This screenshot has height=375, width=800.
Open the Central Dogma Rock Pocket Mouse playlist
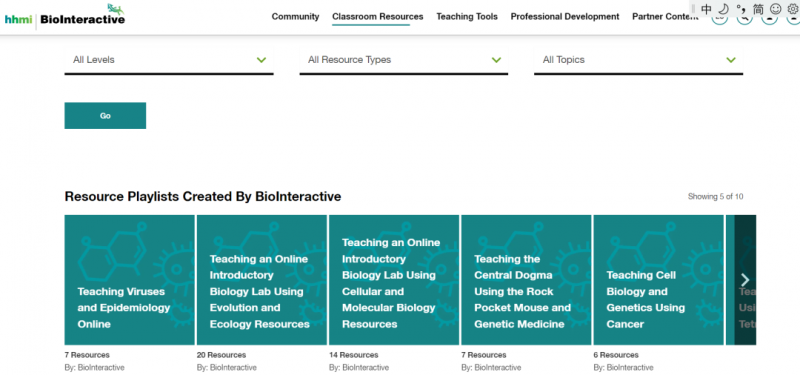526,280
